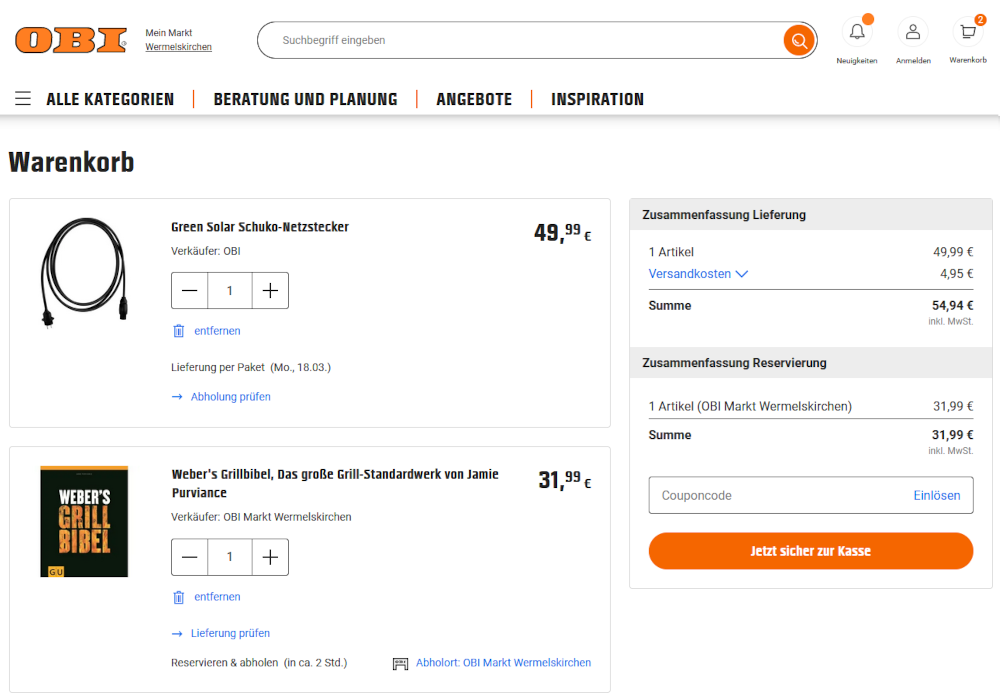Click Abholung prüfen link
The image size is (1000, 700).
[x=230, y=397]
